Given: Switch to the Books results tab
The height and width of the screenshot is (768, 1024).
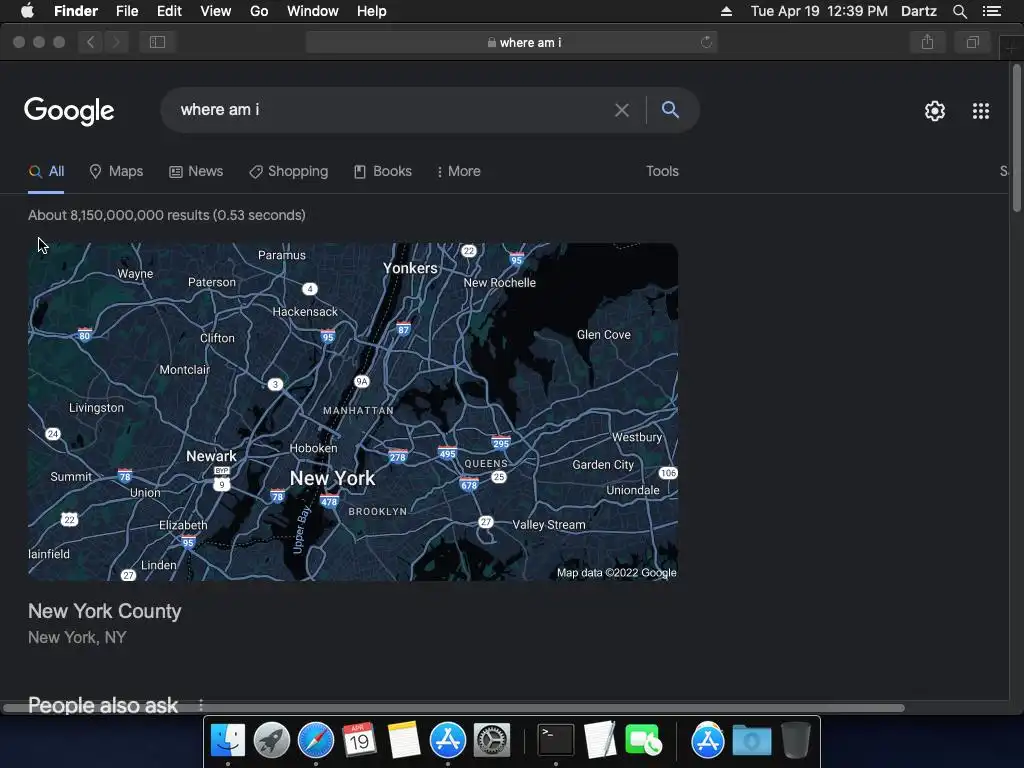Looking at the screenshot, I should click(383, 171).
